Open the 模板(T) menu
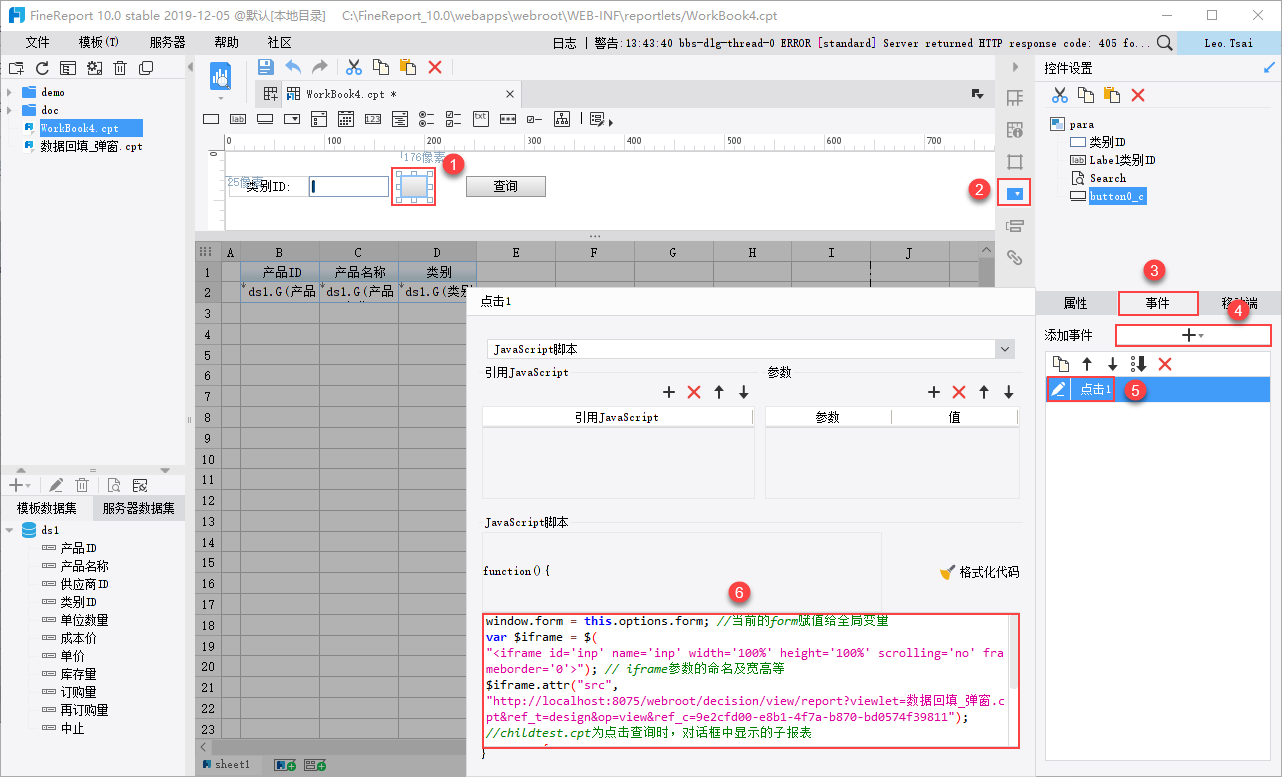1282x777 pixels. [99, 43]
